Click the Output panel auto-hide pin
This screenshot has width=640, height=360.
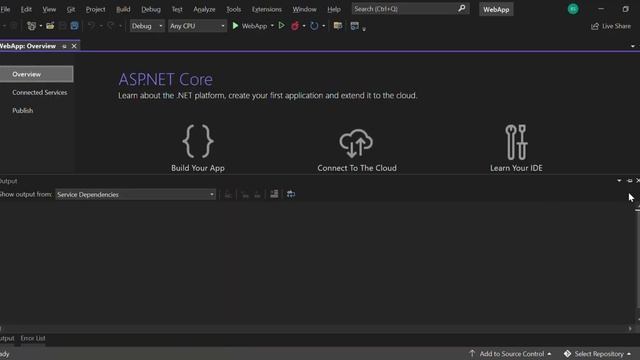click(629, 180)
